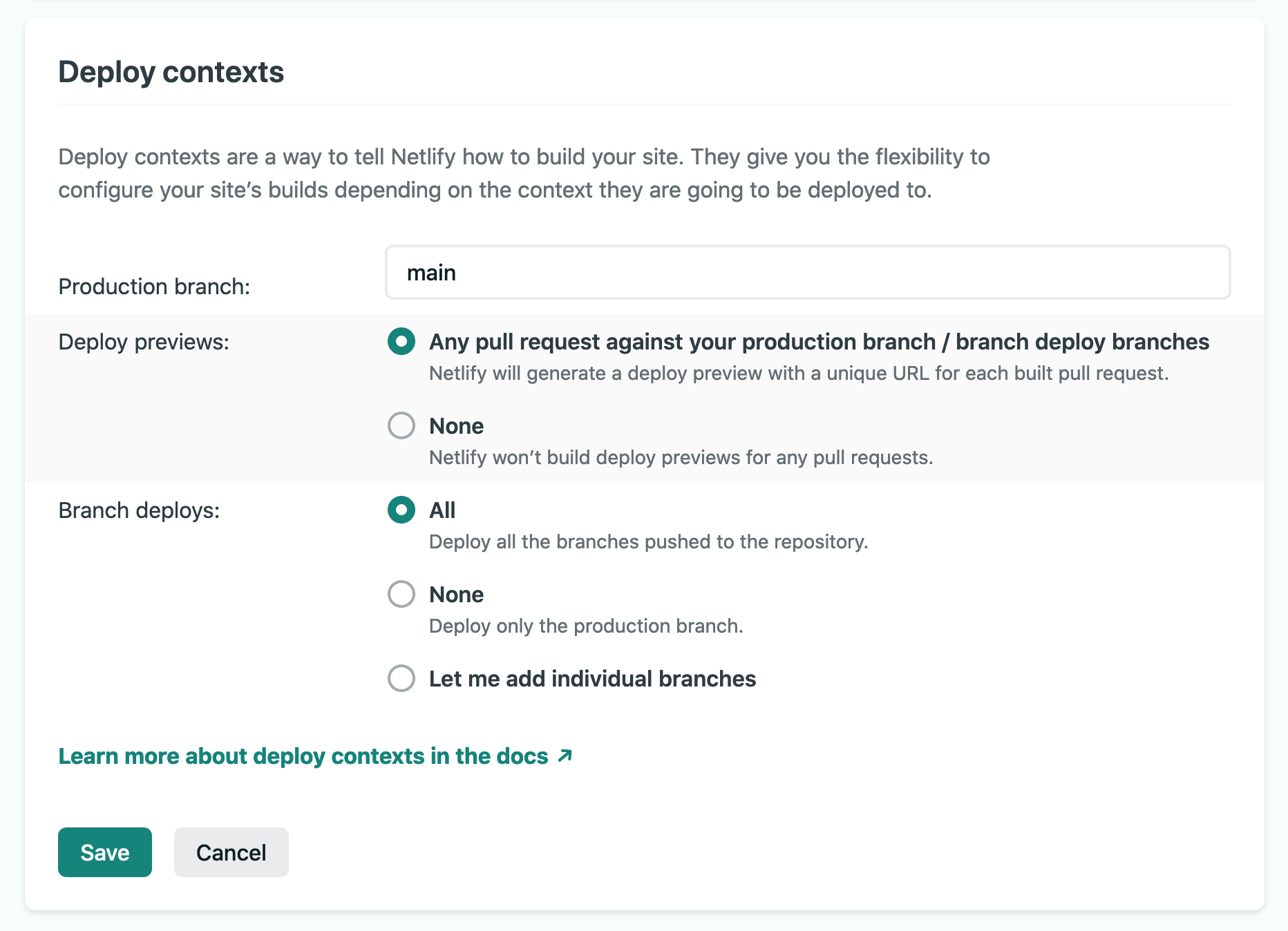
Task: Select None under Deploy previews
Action: [x=401, y=426]
